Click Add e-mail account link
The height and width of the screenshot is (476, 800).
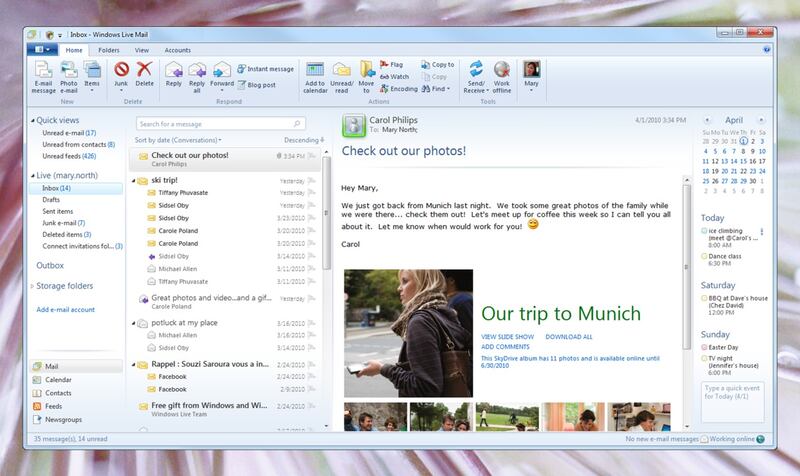pos(66,310)
